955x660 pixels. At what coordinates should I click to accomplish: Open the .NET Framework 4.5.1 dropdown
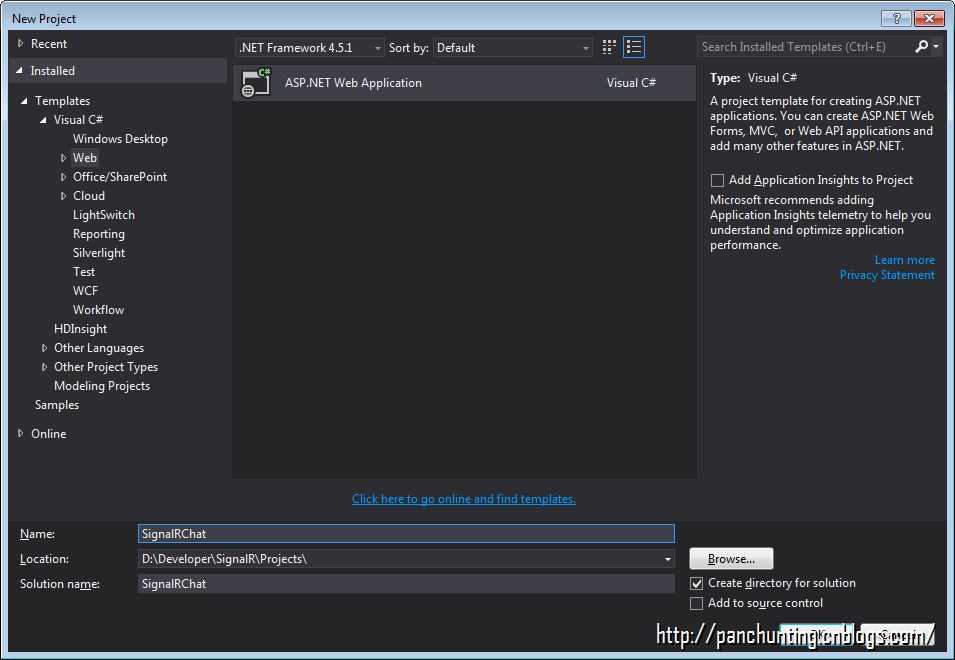pos(309,47)
